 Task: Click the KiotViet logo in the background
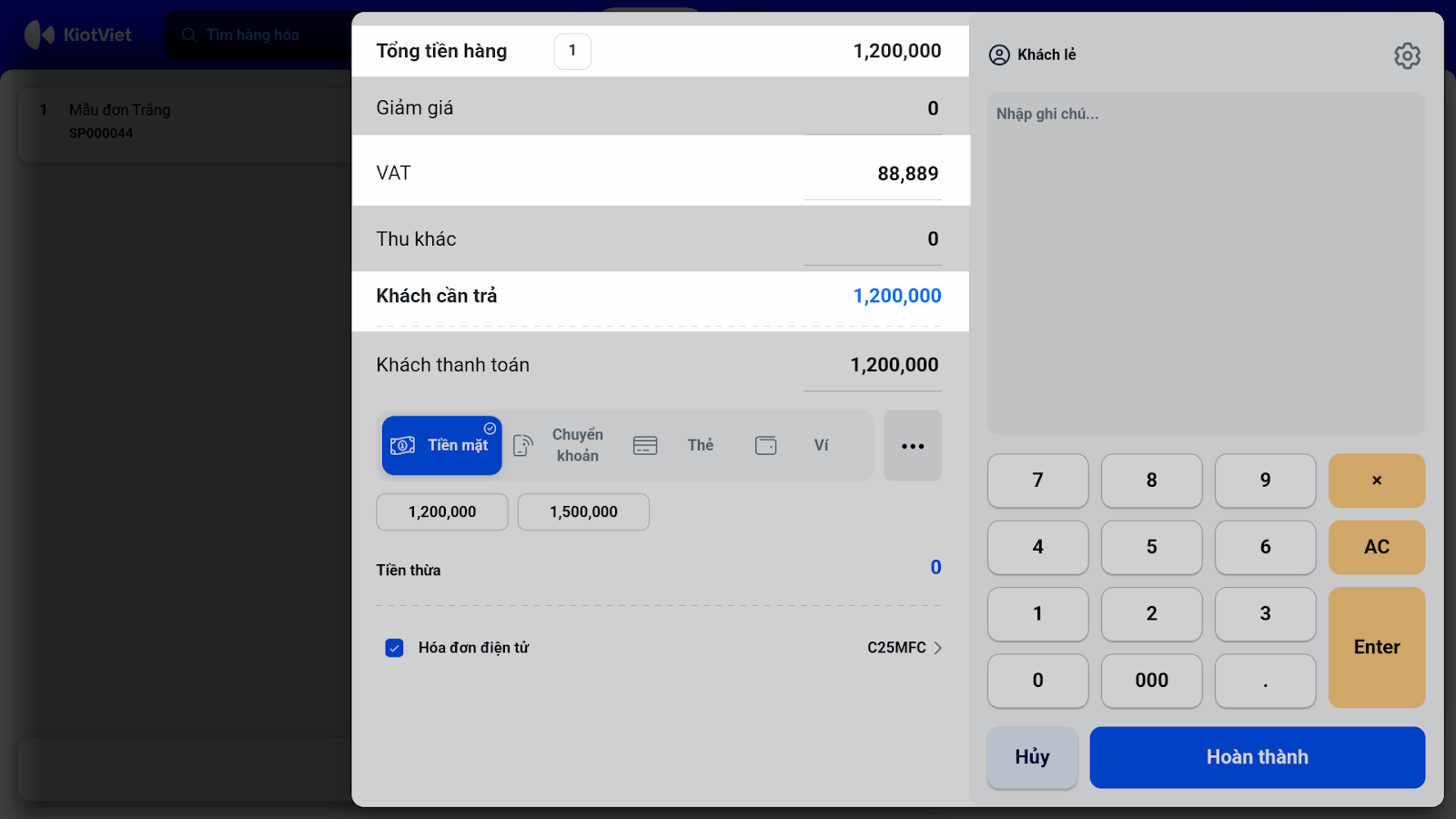pos(78,35)
